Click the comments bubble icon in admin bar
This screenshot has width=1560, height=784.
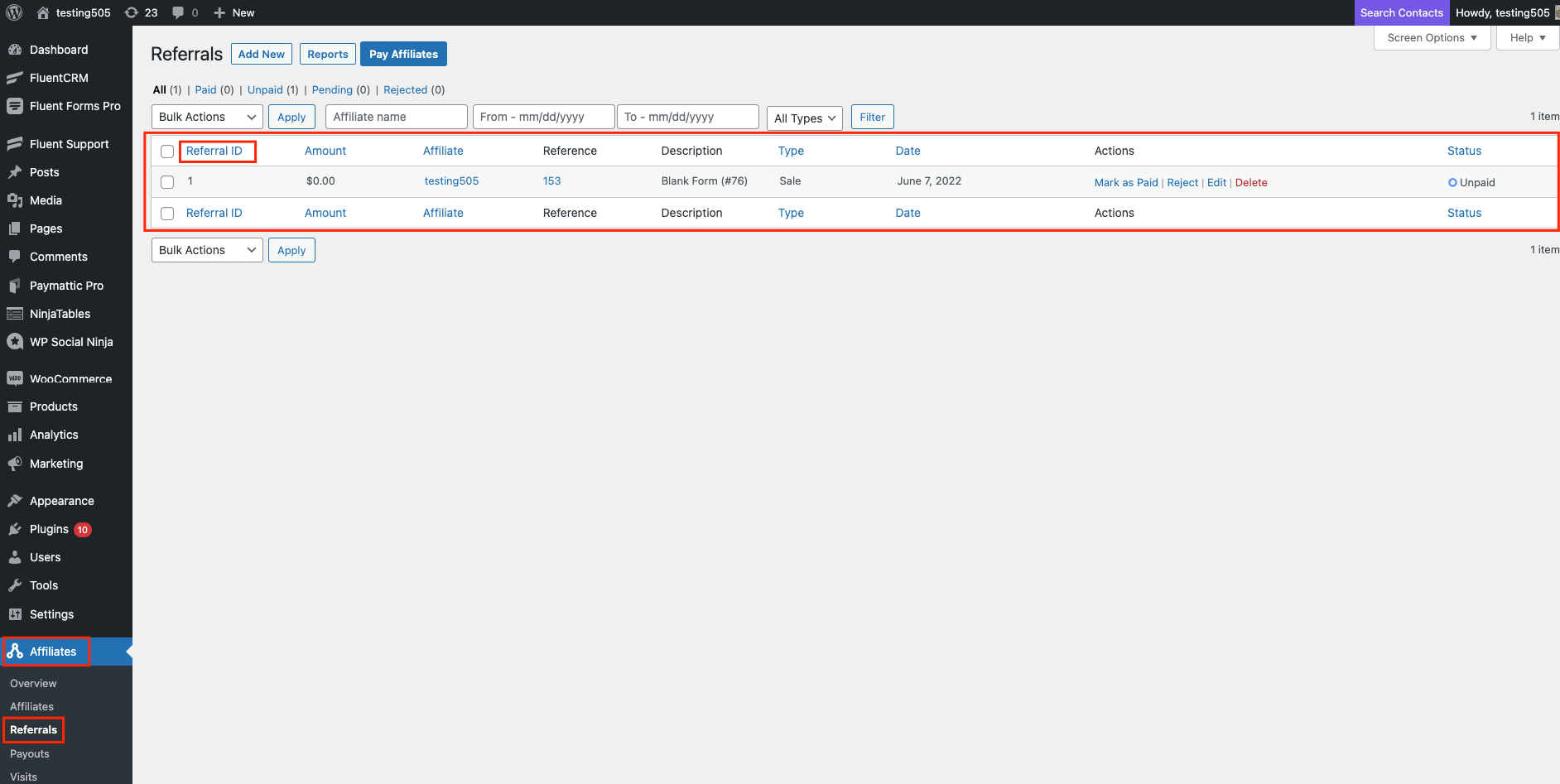(178, 12)
